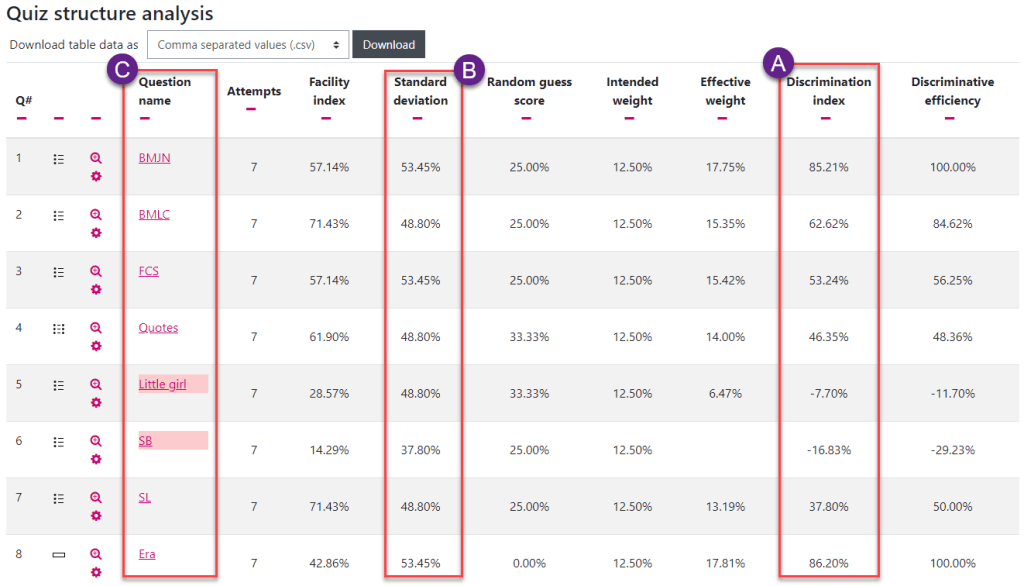
Task: Click the question type icon in SB row
Action: (x=59, y=442)
